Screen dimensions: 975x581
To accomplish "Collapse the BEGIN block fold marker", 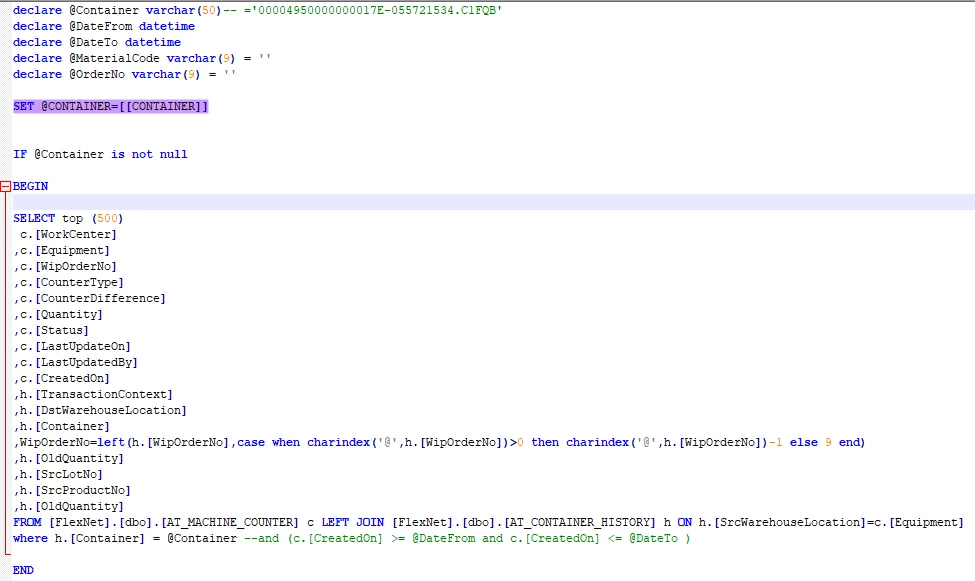I will tap(6, 186).
